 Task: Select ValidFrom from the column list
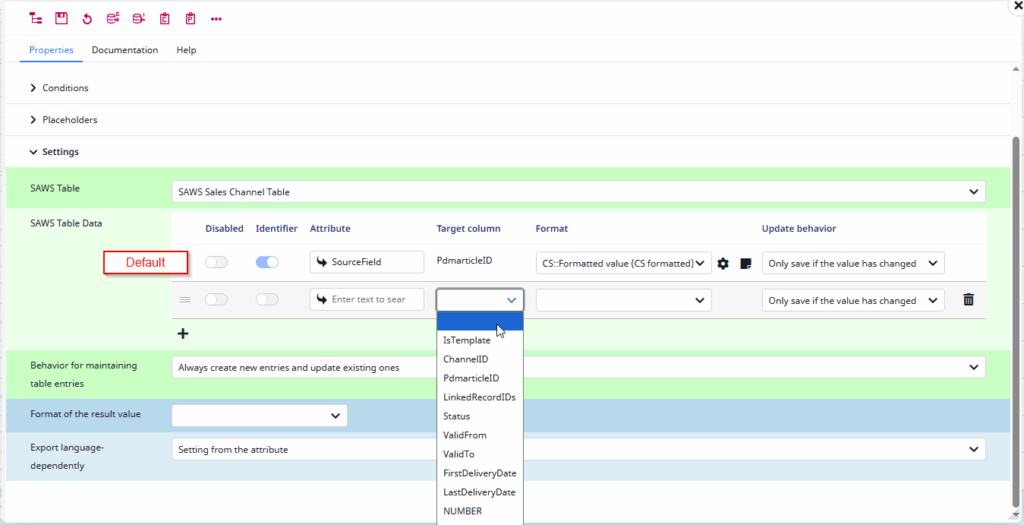480,435
